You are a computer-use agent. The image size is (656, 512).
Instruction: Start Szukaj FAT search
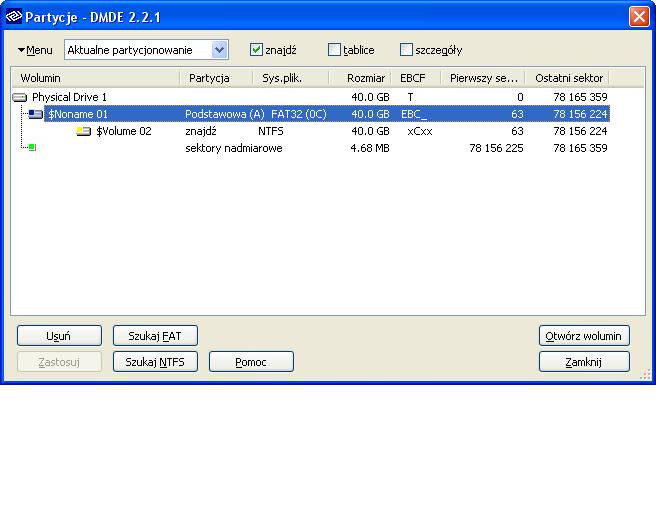[x=155, y=336]
